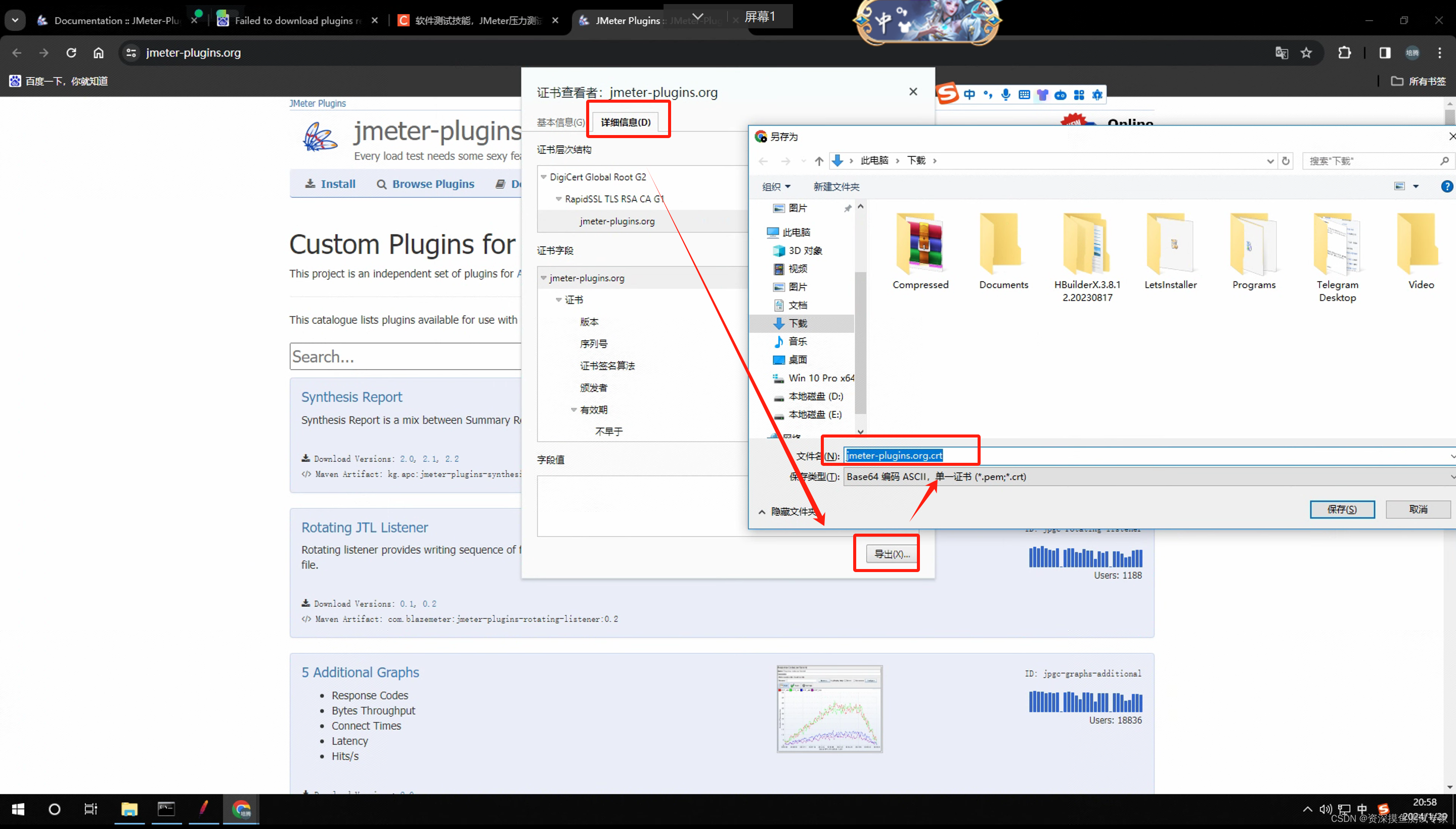Open the Install link on webpage
The width and height of the screenshot is (1456, 829).
pos(330,183)
